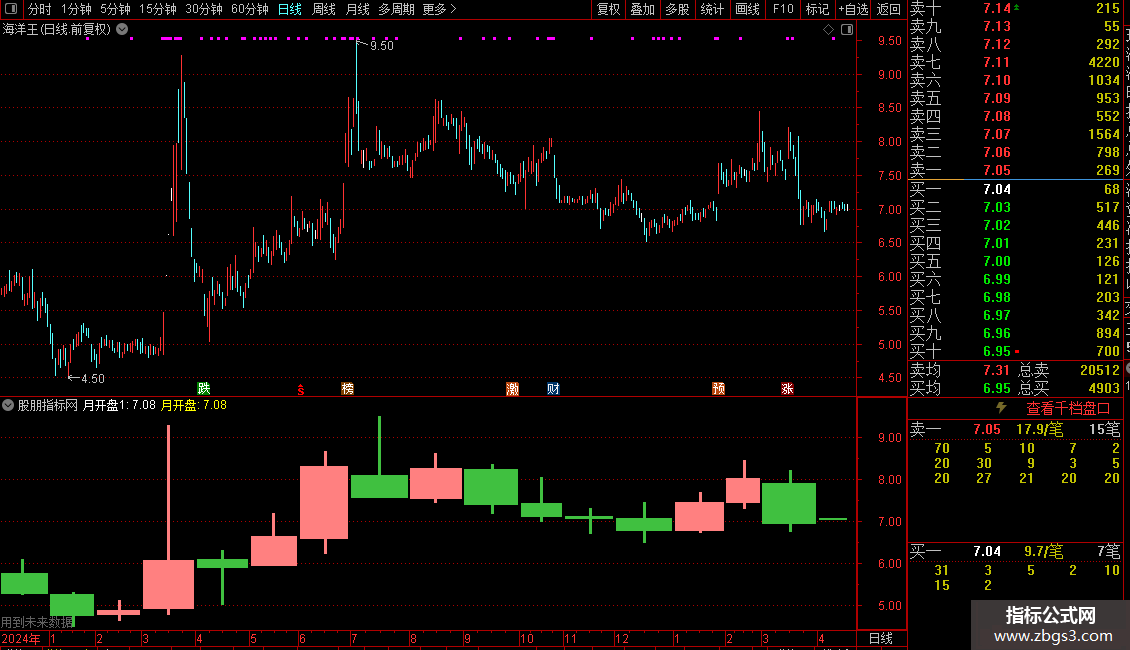
Task: Click the 买五 7.00 order row
Action: pos(1015,261)
